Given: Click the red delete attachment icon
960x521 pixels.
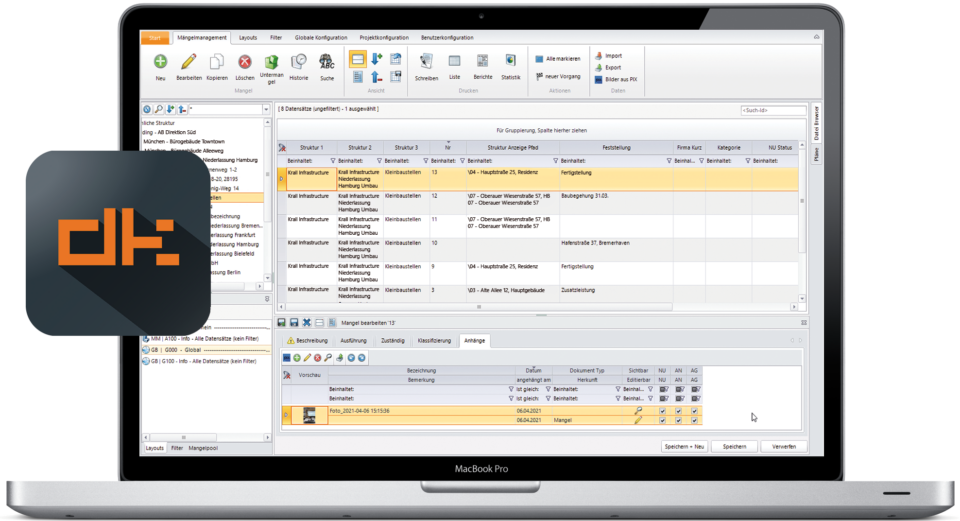Looking at the screenshot, I should (x=318, y=358).
